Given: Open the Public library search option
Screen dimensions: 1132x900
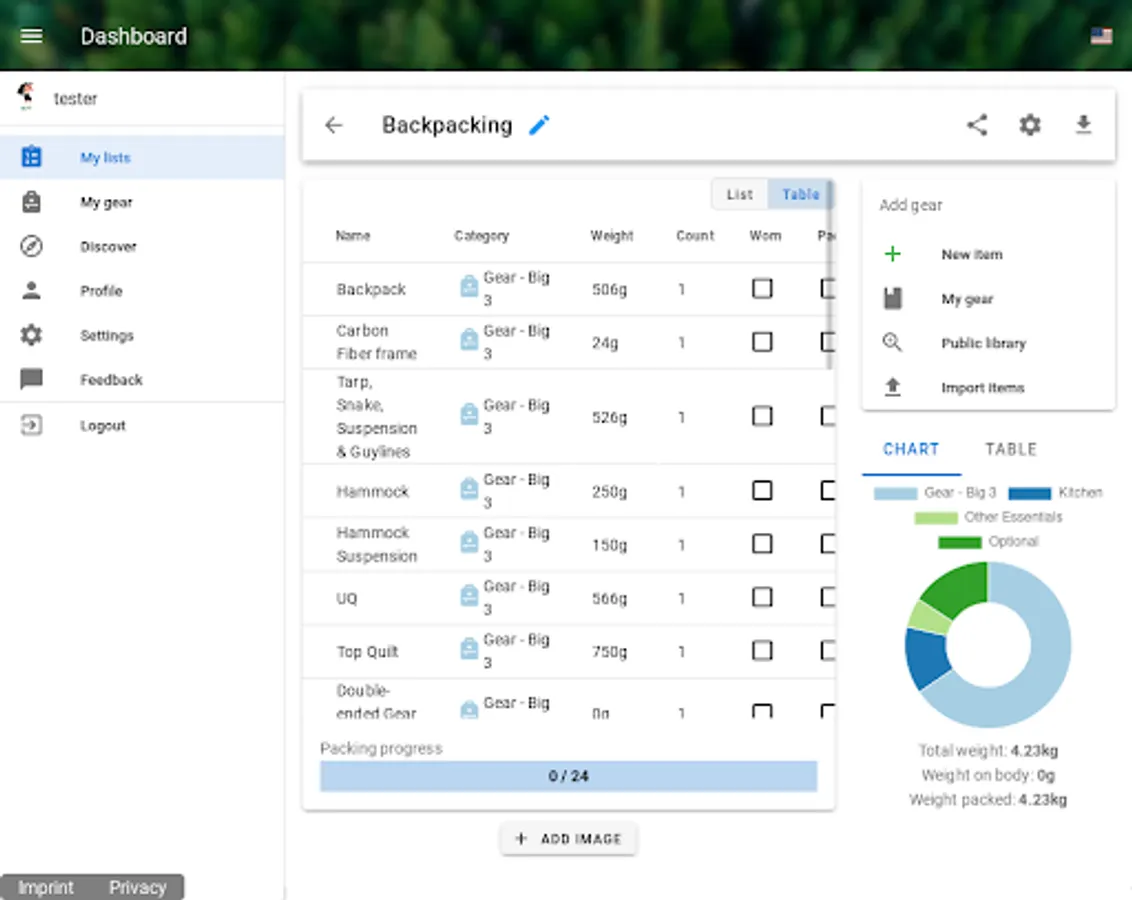Looking at the screenshot, I should 892,342.
